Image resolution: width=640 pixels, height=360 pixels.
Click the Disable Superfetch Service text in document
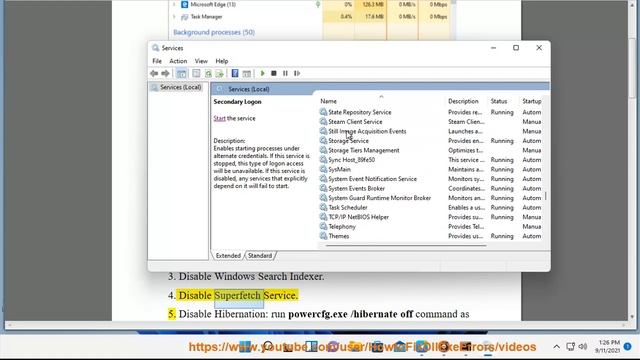click(238, 295)
